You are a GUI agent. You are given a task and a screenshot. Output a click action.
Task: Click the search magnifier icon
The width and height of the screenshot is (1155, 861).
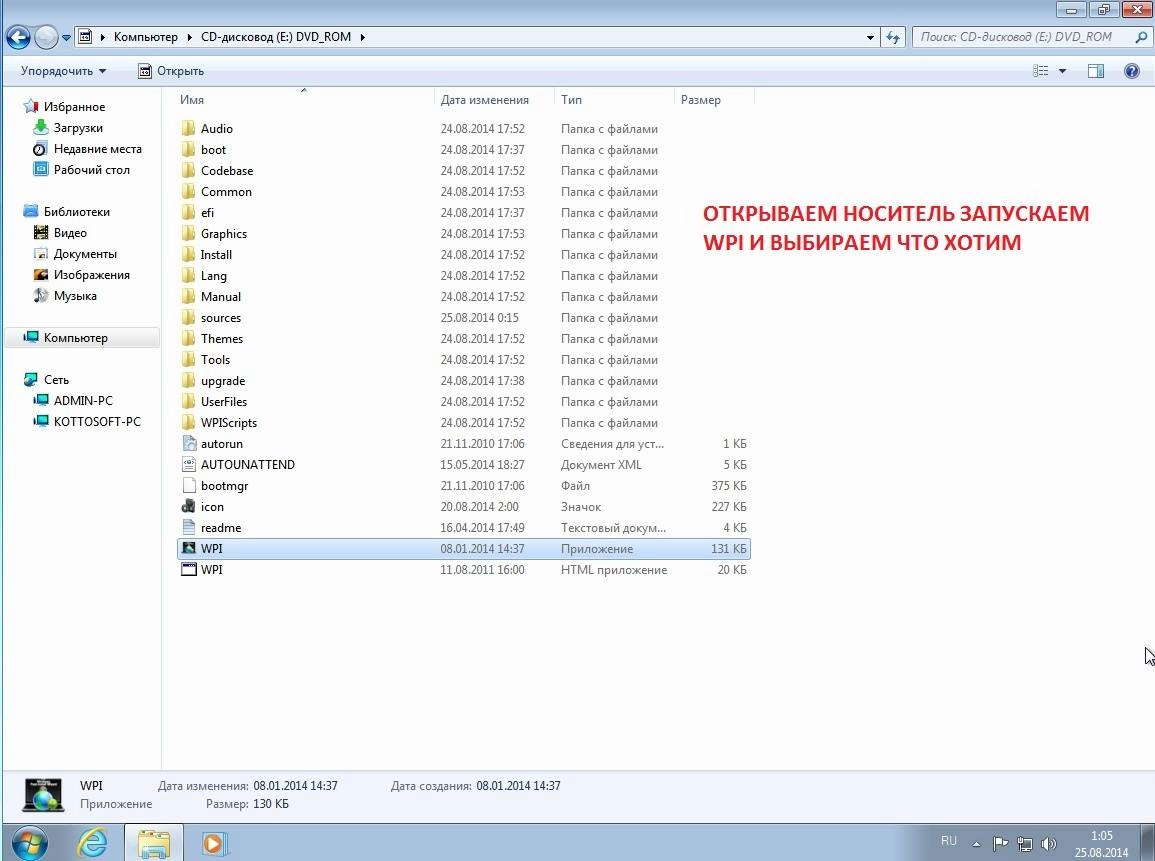click(x=1140, y=37)
